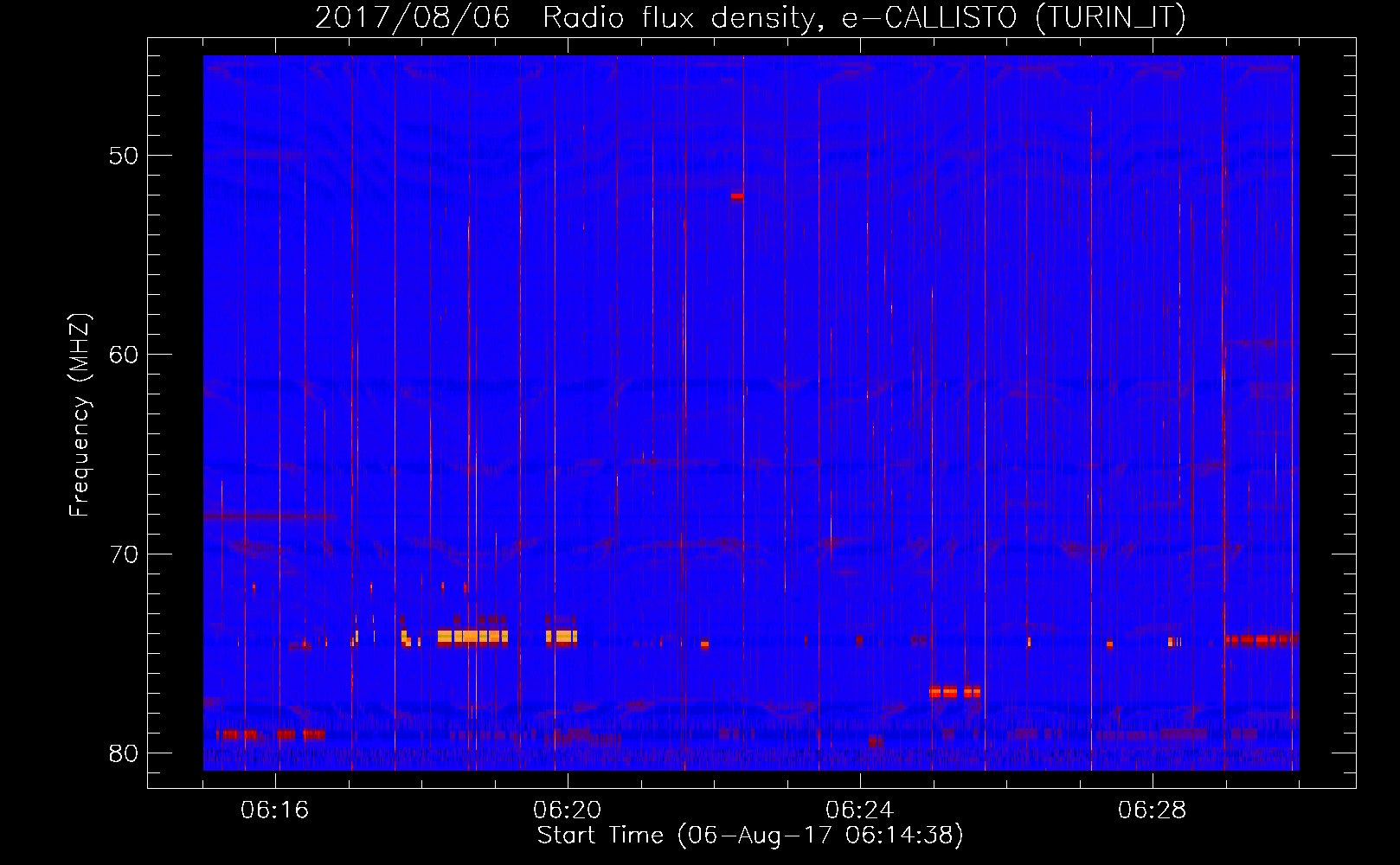Click the "80" frequency tick label
1400x865 pixels.
[x=124, y=753]
